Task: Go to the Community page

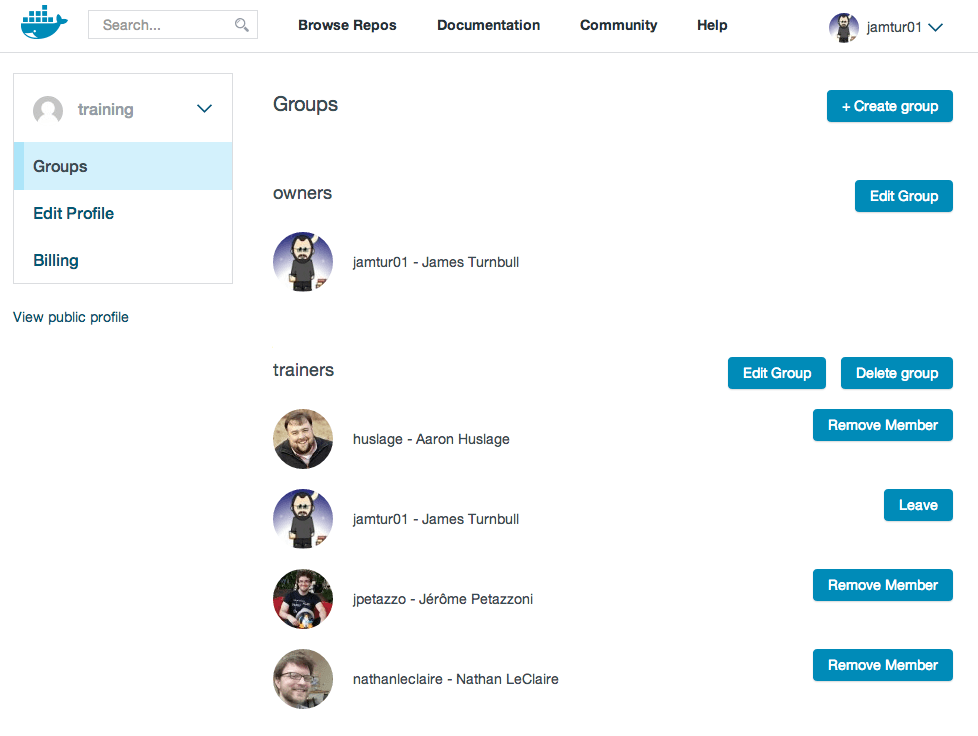Action: pyautogui.click(x=619, y=25)
